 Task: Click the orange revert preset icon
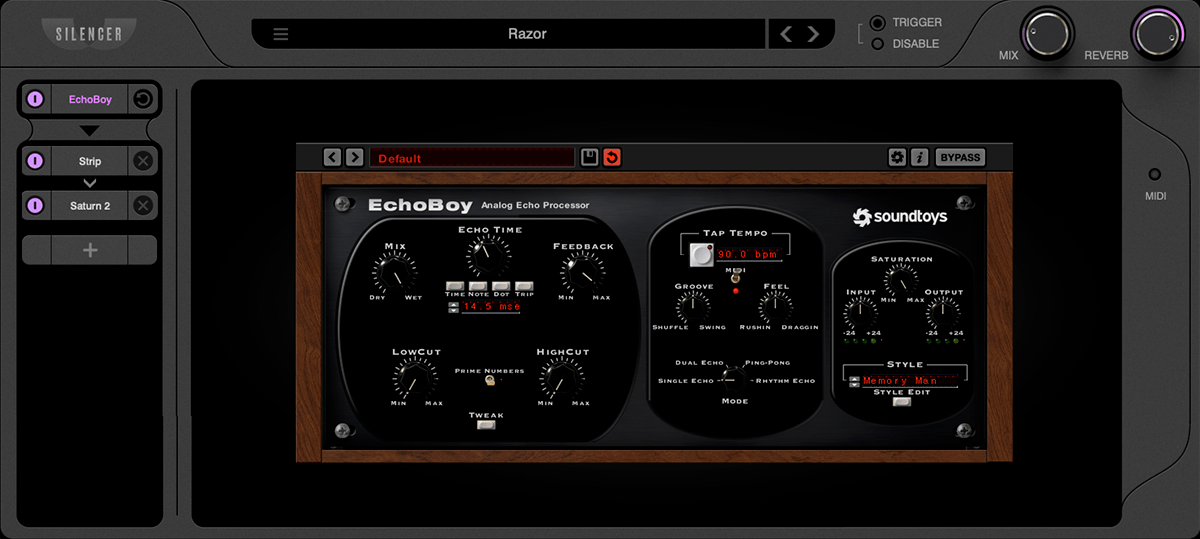612,157
